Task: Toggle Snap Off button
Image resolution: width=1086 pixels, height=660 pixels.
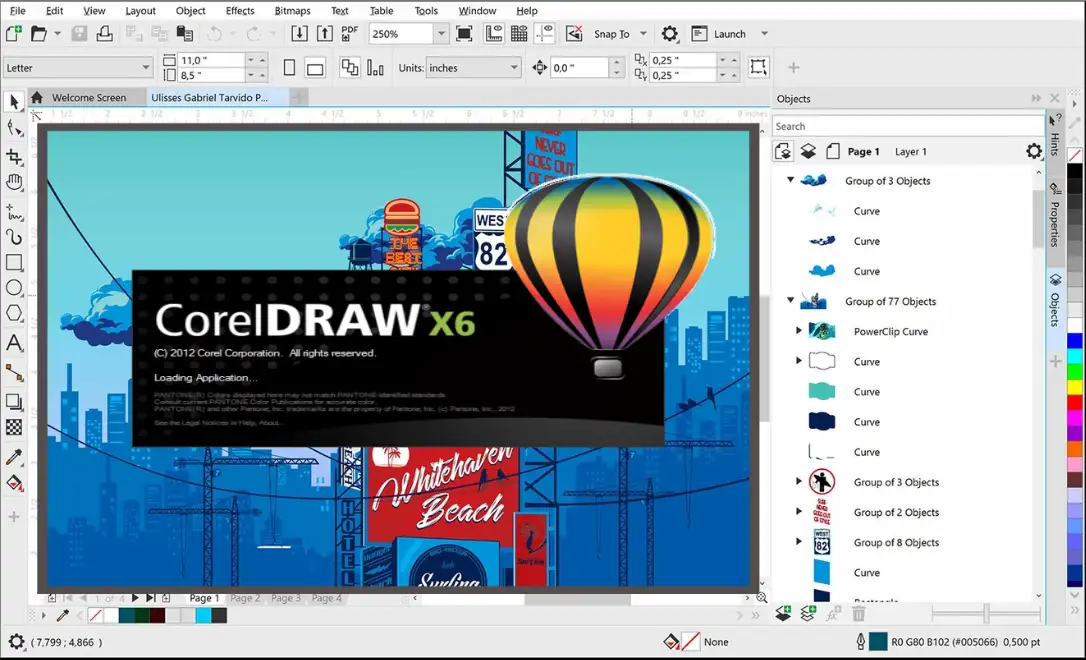Action: tap(574, 33)
